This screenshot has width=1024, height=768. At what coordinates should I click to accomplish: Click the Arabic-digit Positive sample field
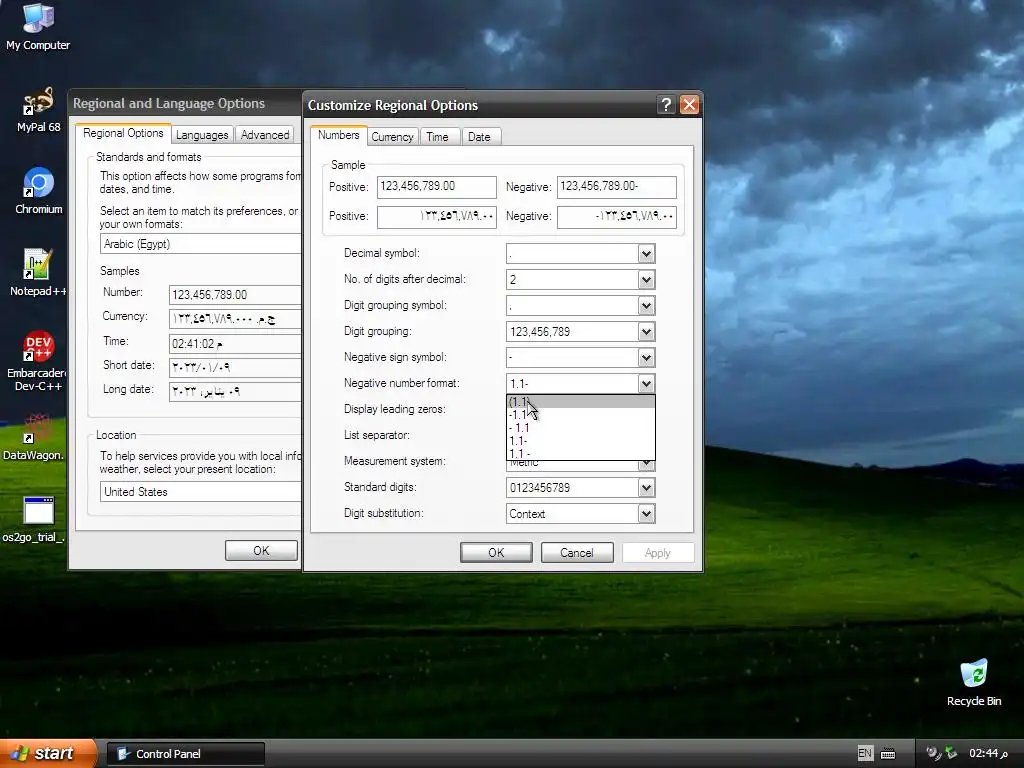[x=436, y=217]
